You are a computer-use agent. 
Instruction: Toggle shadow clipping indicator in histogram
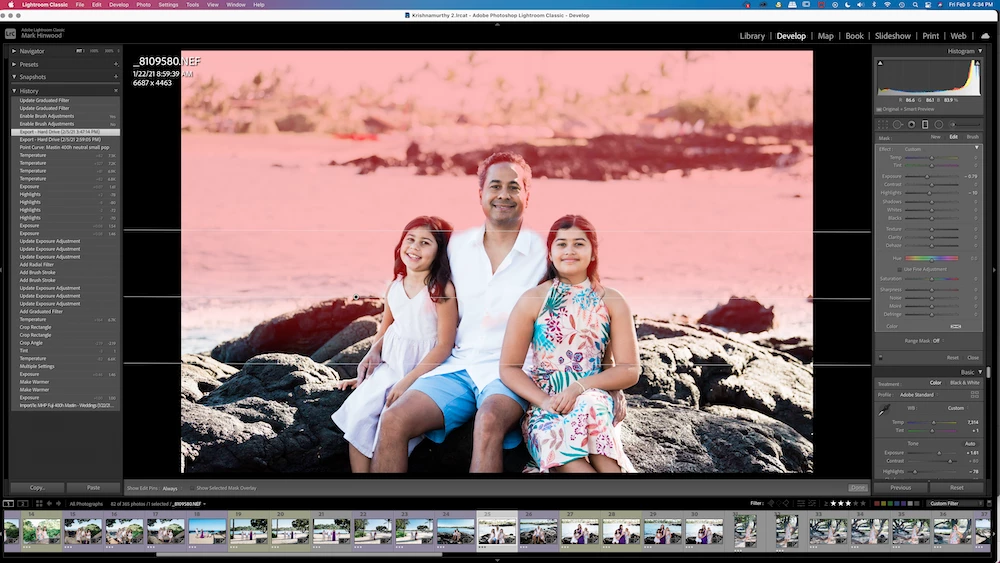pos(880,63)
